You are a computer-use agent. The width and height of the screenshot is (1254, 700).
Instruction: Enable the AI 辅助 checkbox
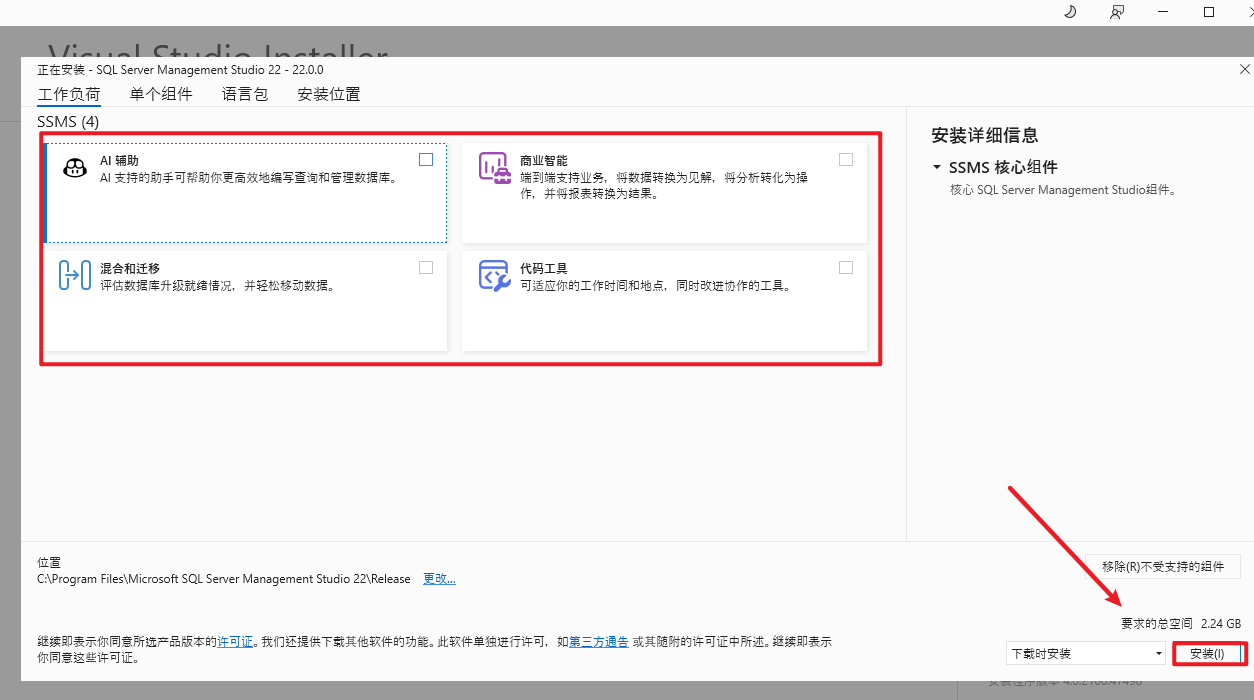pos(426,159)
